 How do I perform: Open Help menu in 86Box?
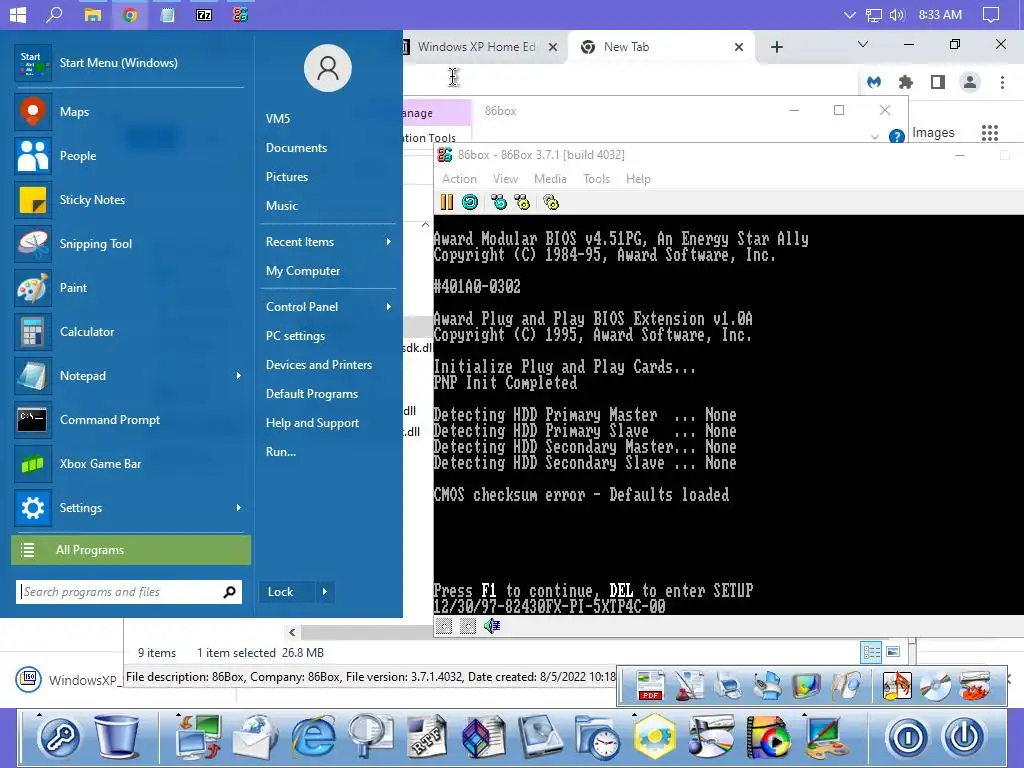tap(638, 179)
